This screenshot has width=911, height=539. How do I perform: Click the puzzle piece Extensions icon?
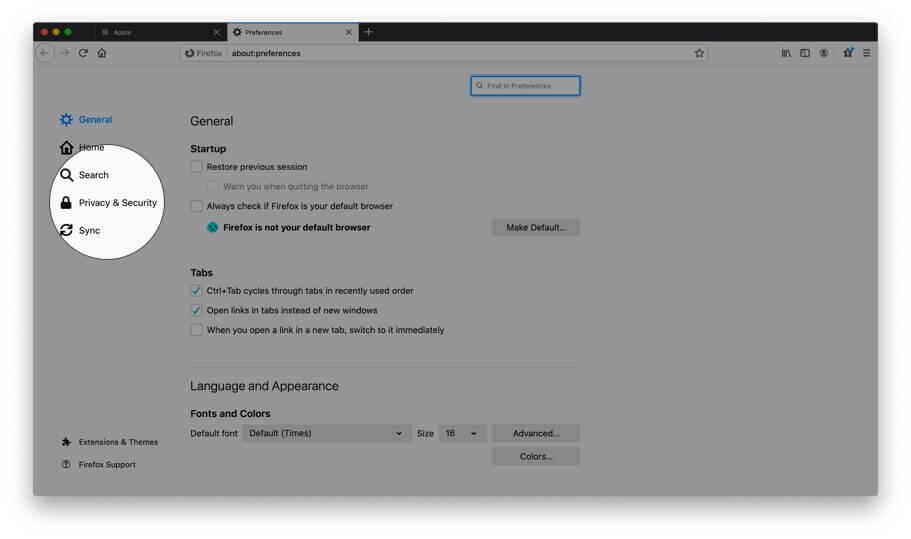coord(66,442)
